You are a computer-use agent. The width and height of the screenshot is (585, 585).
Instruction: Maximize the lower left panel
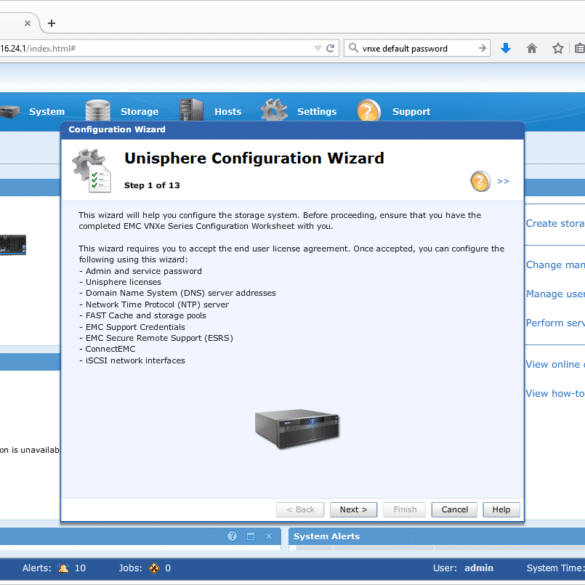click(251, 536)
